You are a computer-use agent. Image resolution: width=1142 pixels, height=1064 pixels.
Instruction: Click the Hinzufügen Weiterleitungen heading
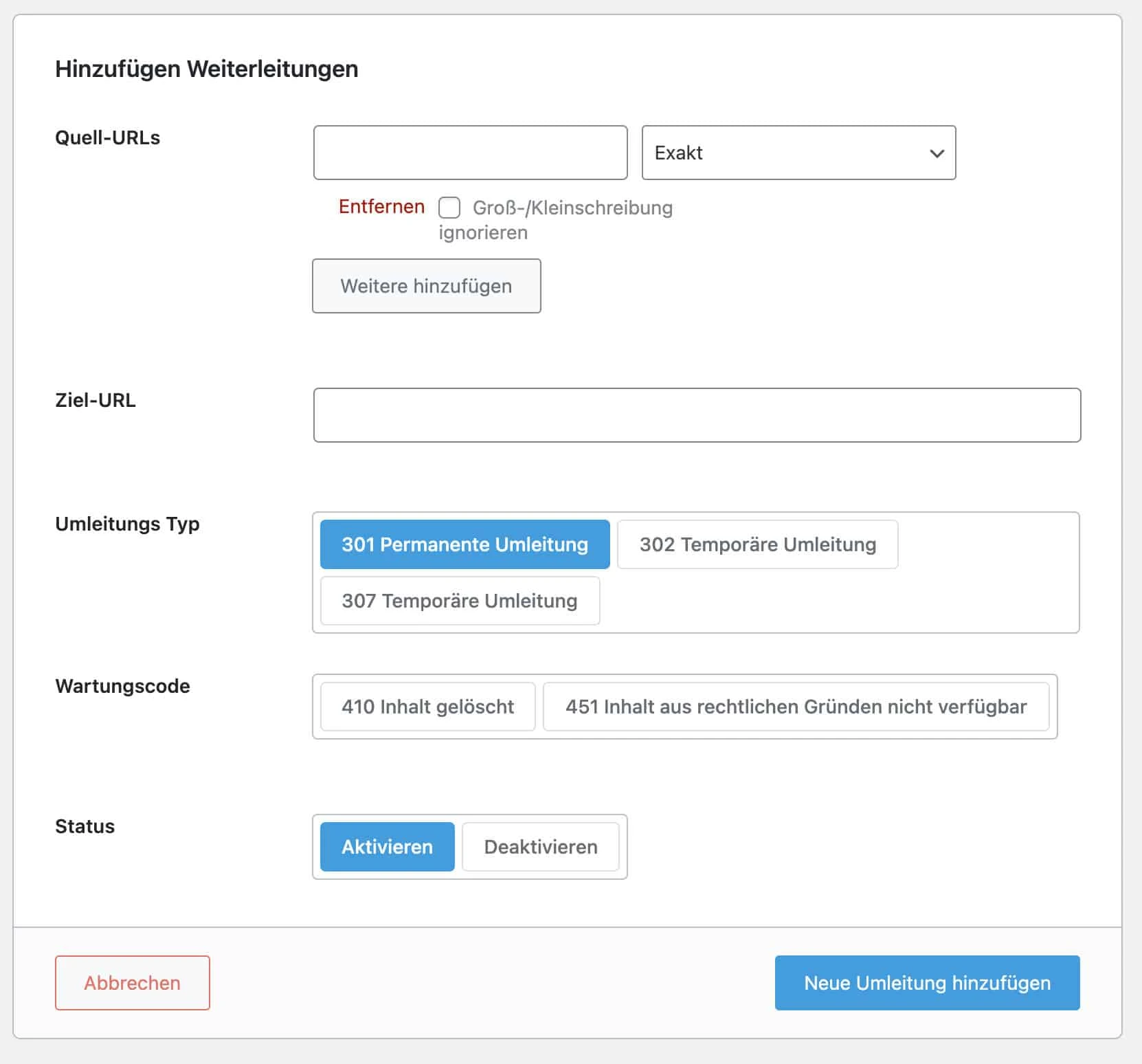(x=206, y=68)
